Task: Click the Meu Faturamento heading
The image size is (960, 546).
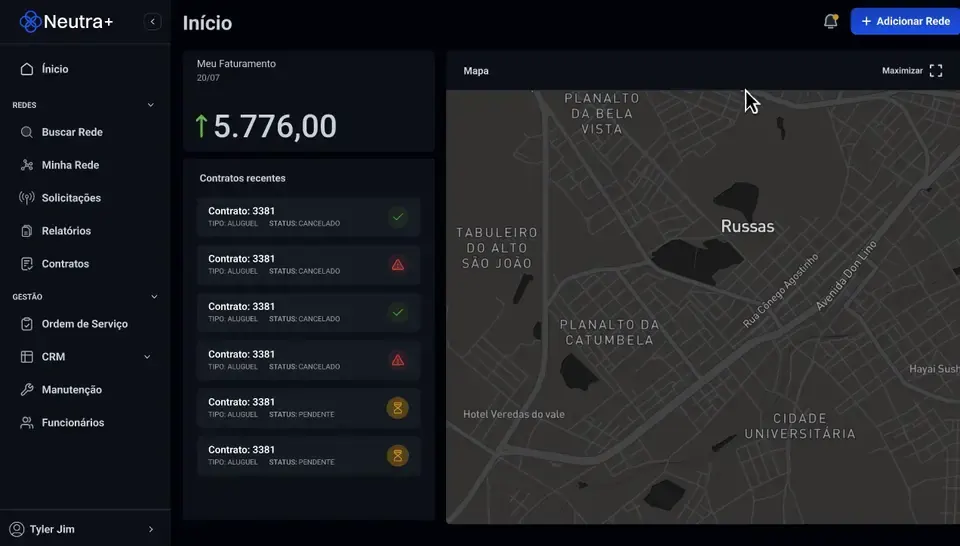Action: pyautogui.click(x=236, y=64)
